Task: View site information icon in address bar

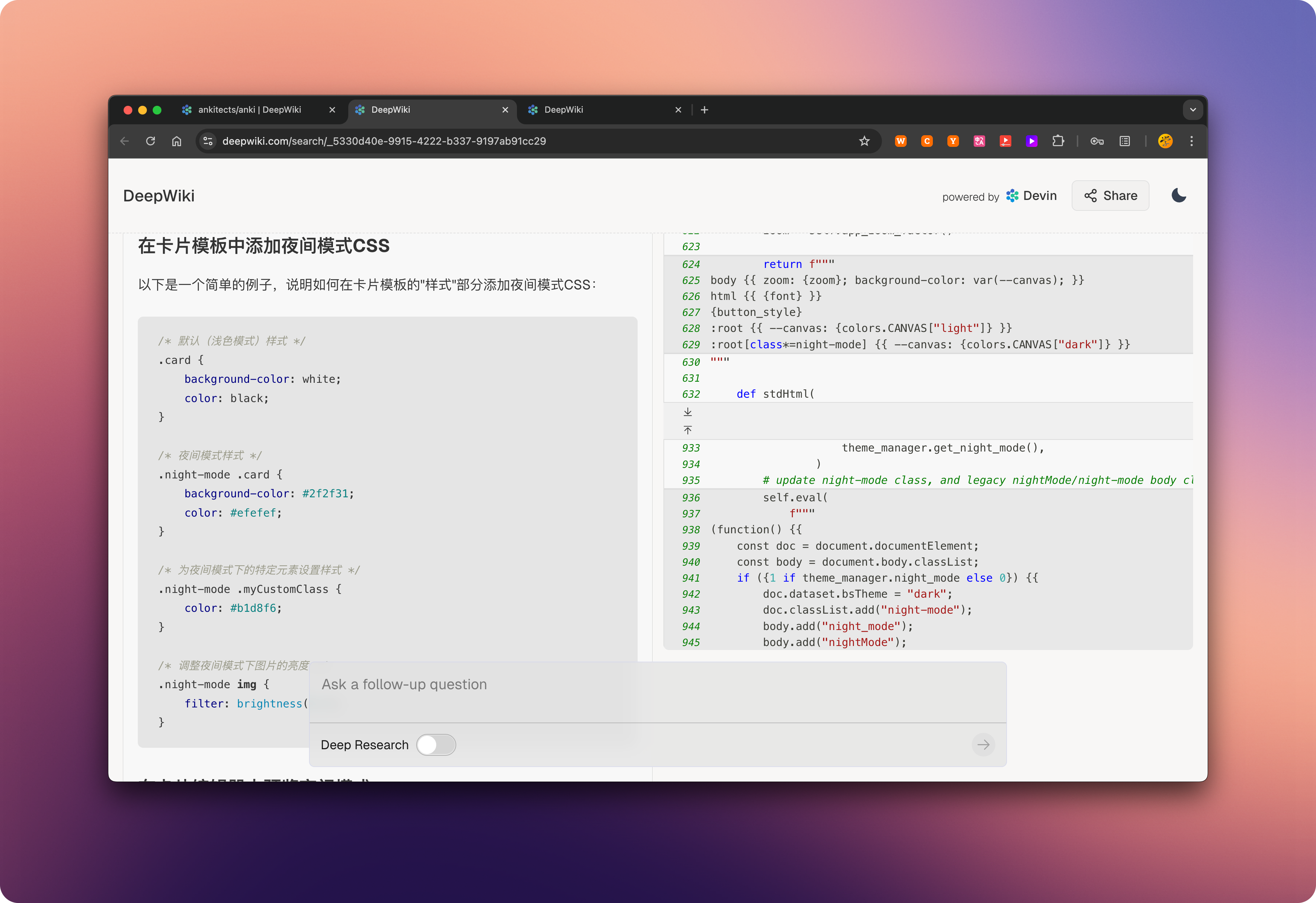Action: click(x=208, y=141)
